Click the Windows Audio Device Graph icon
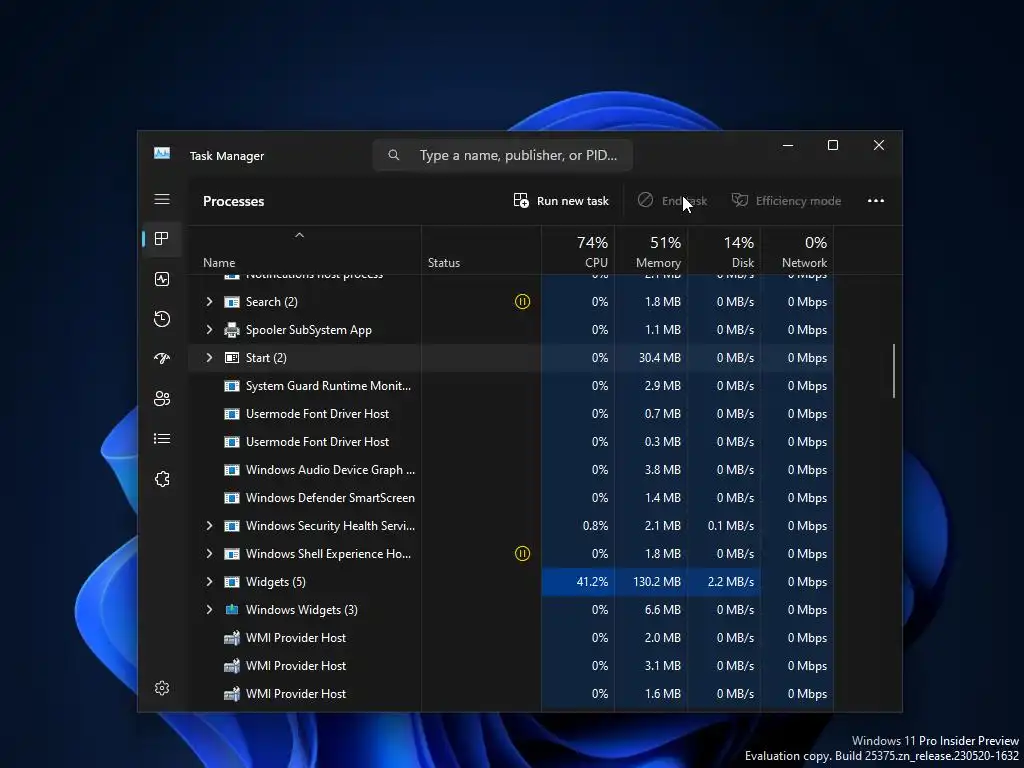1024x768 pixels. coord(232,470)
